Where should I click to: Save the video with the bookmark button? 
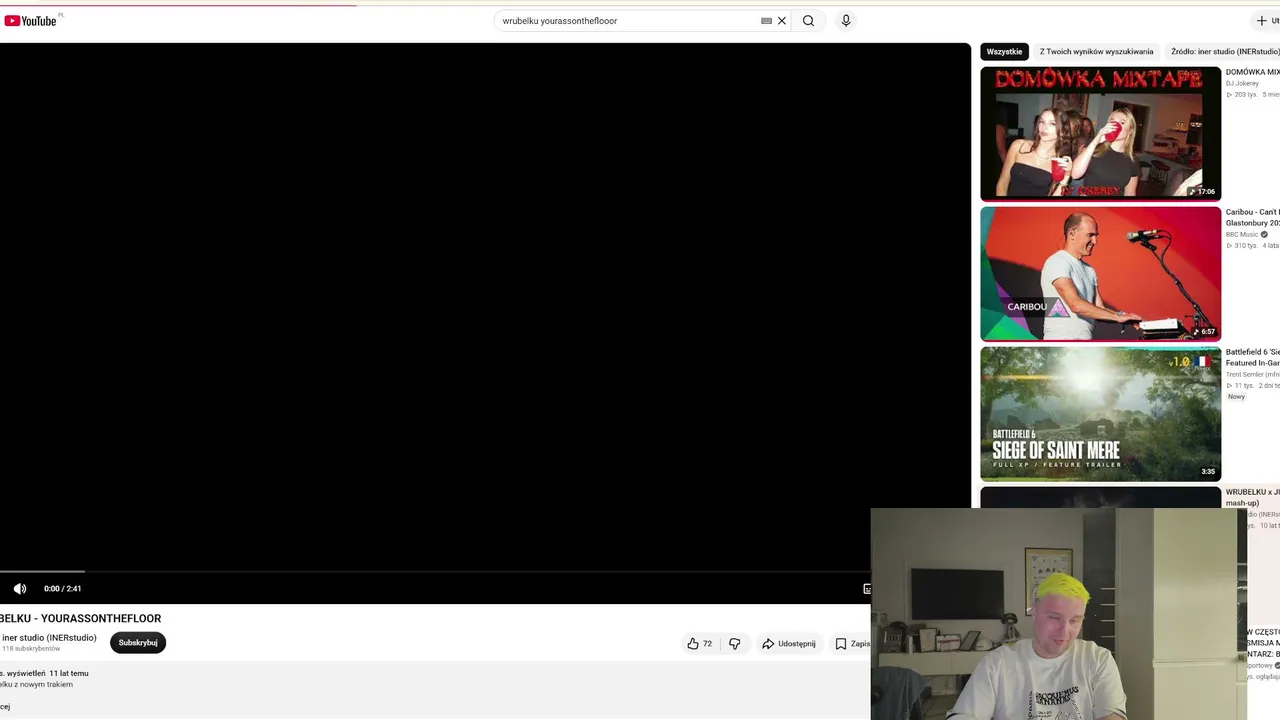(852, 644)
